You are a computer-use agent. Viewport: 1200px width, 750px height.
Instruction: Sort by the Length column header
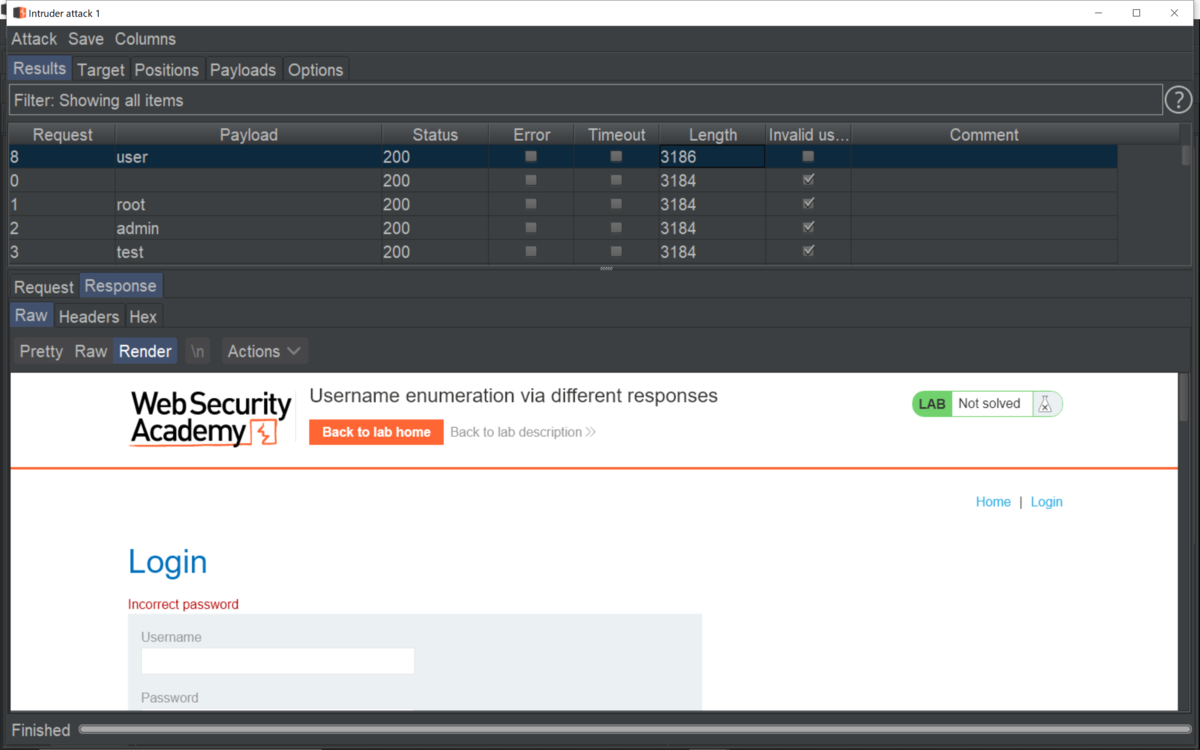pos(712,135)
